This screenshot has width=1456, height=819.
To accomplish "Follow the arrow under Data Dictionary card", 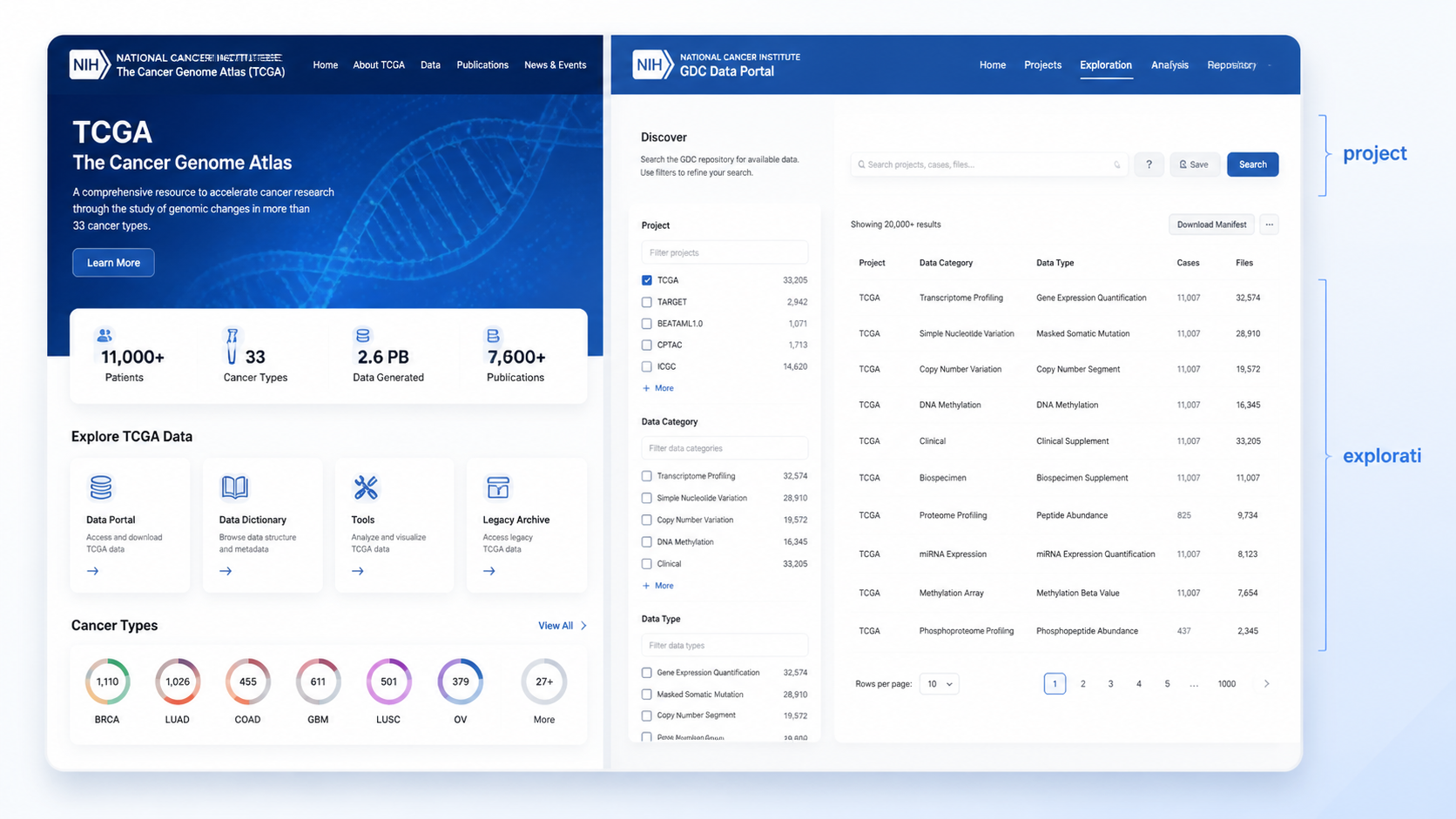I will (x=226, y=571).
